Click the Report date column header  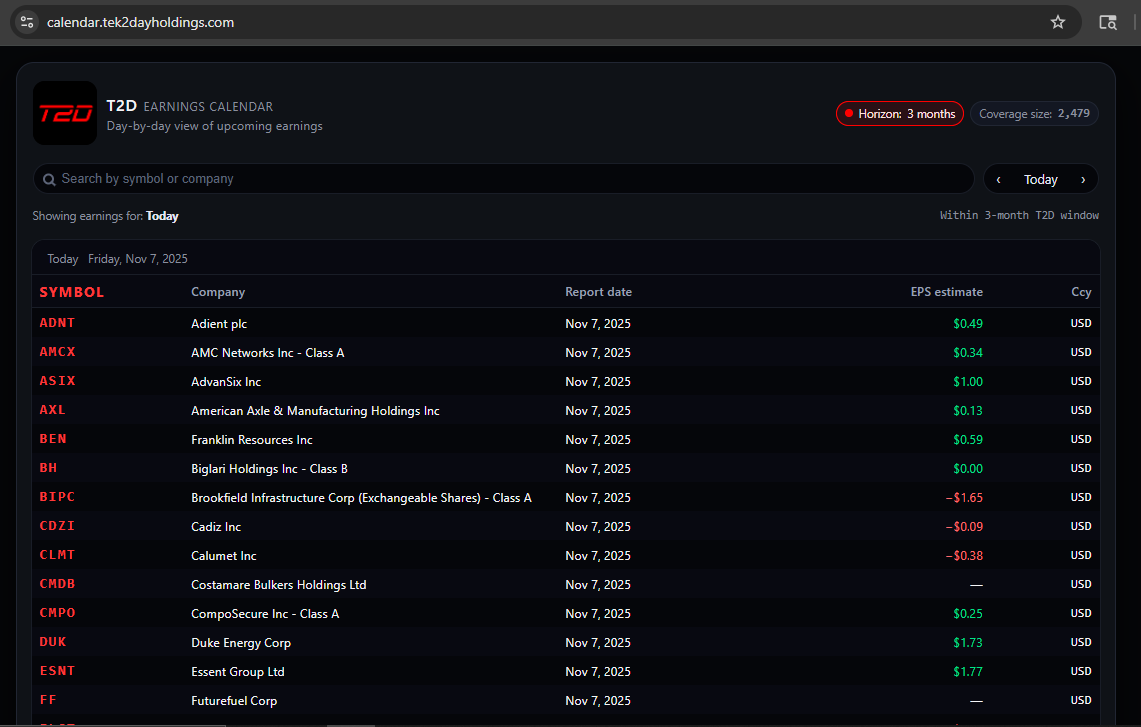598,292
